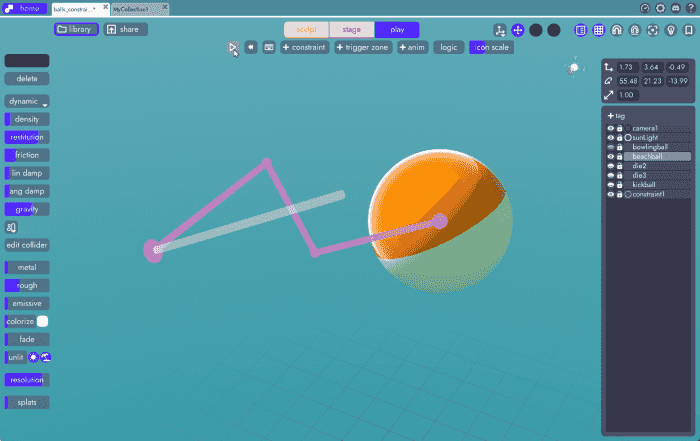Click the lightbulb lighting icon
This screenshot has width=700, height=441.
(x=670, y=30)
